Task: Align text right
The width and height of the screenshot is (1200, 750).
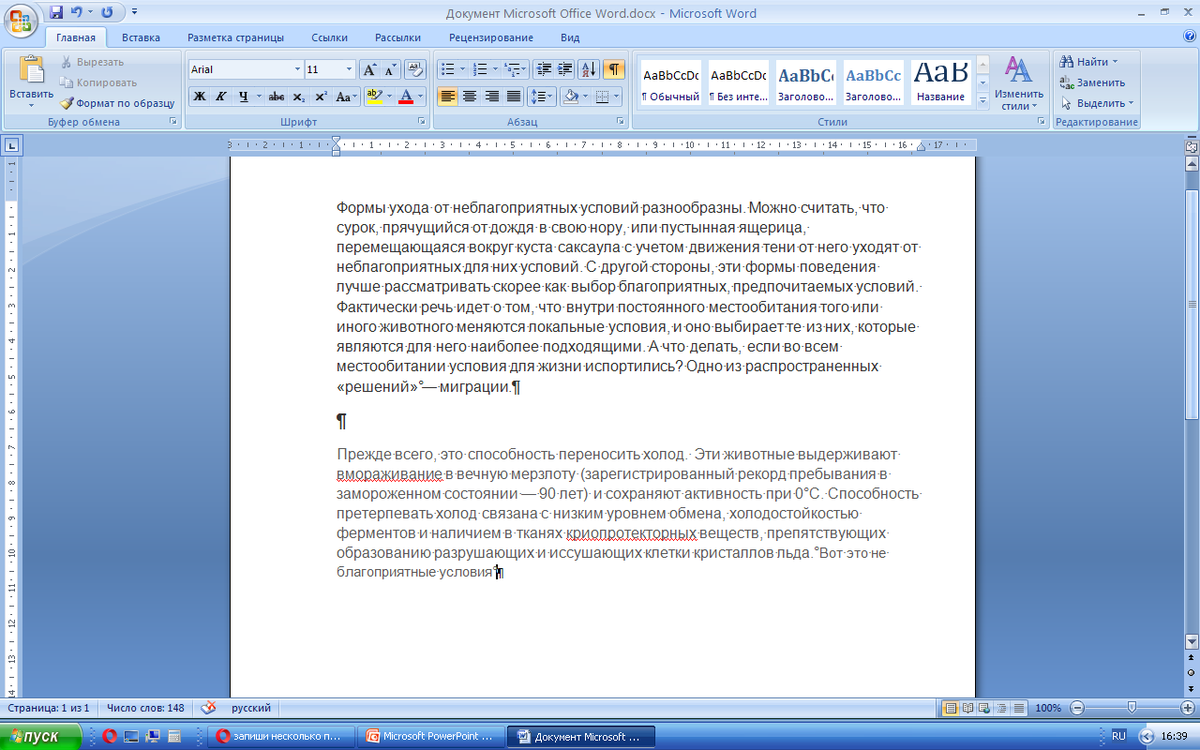Action: (492, 97)
